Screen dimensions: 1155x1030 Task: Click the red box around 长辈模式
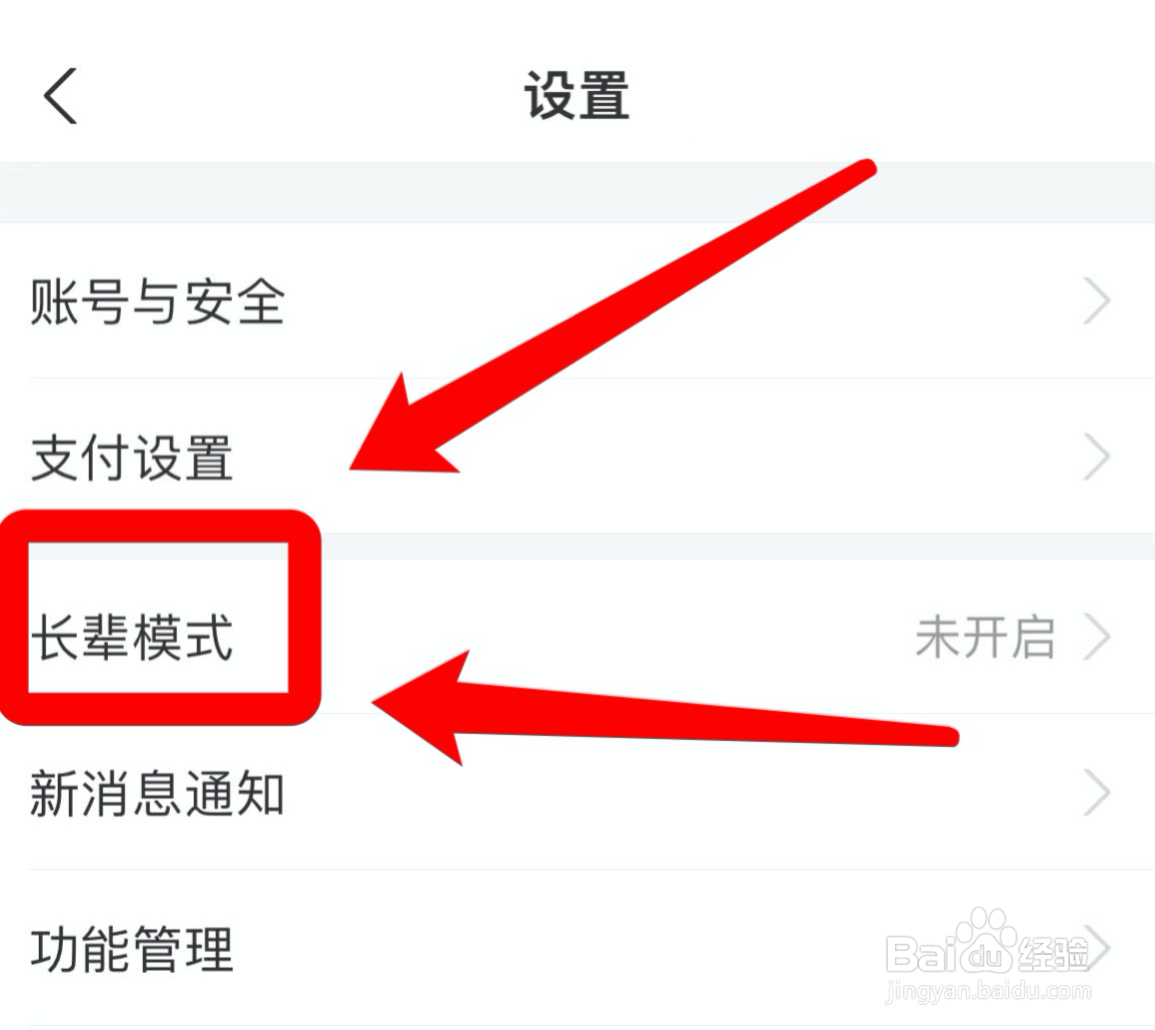[159, 617]
